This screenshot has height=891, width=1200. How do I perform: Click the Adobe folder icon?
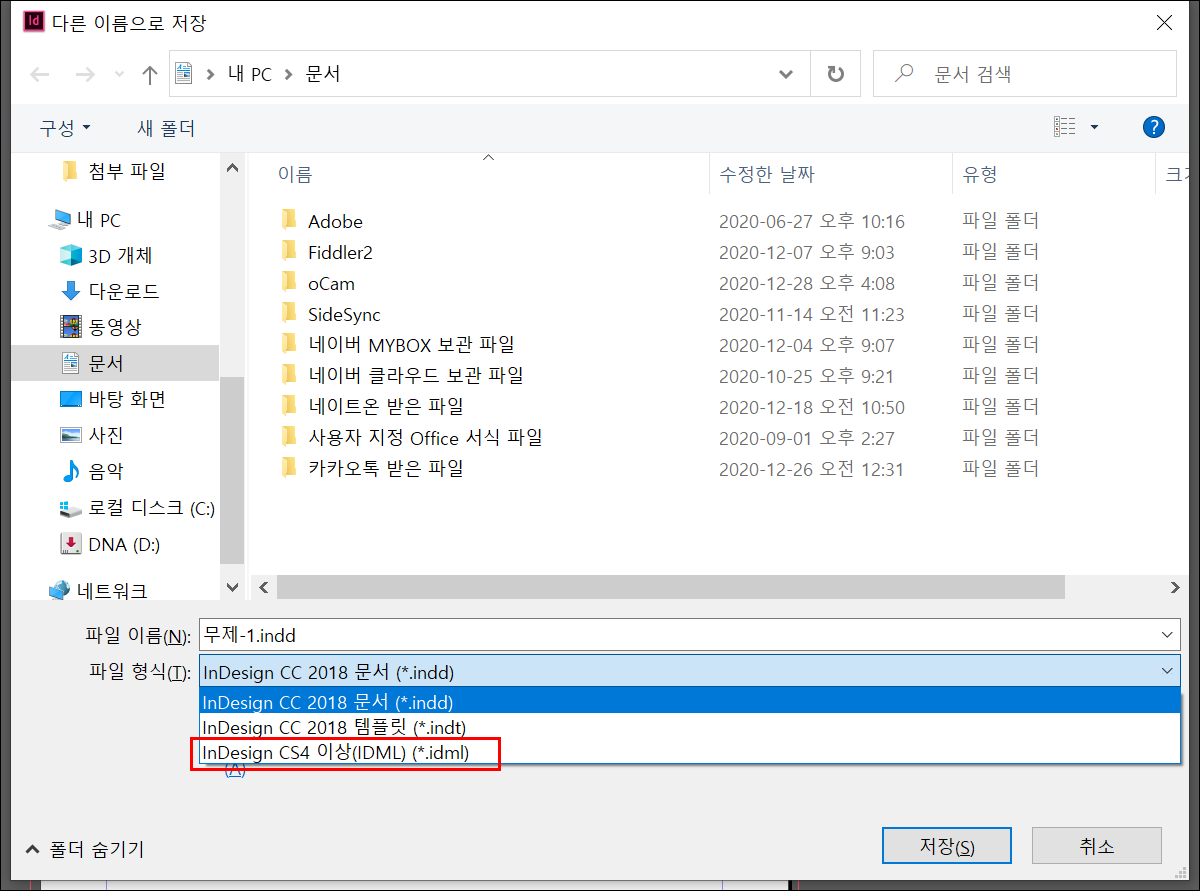[289, 220]
